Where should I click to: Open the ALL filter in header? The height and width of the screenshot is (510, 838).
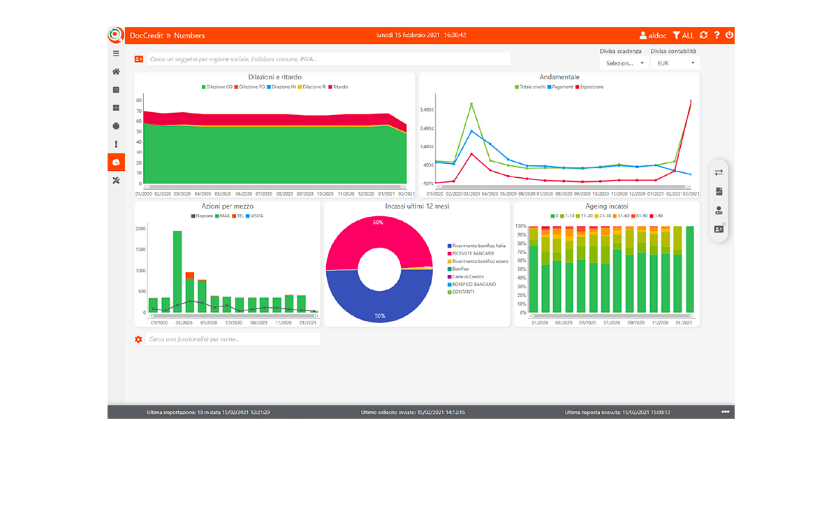[x=683, y=35]
